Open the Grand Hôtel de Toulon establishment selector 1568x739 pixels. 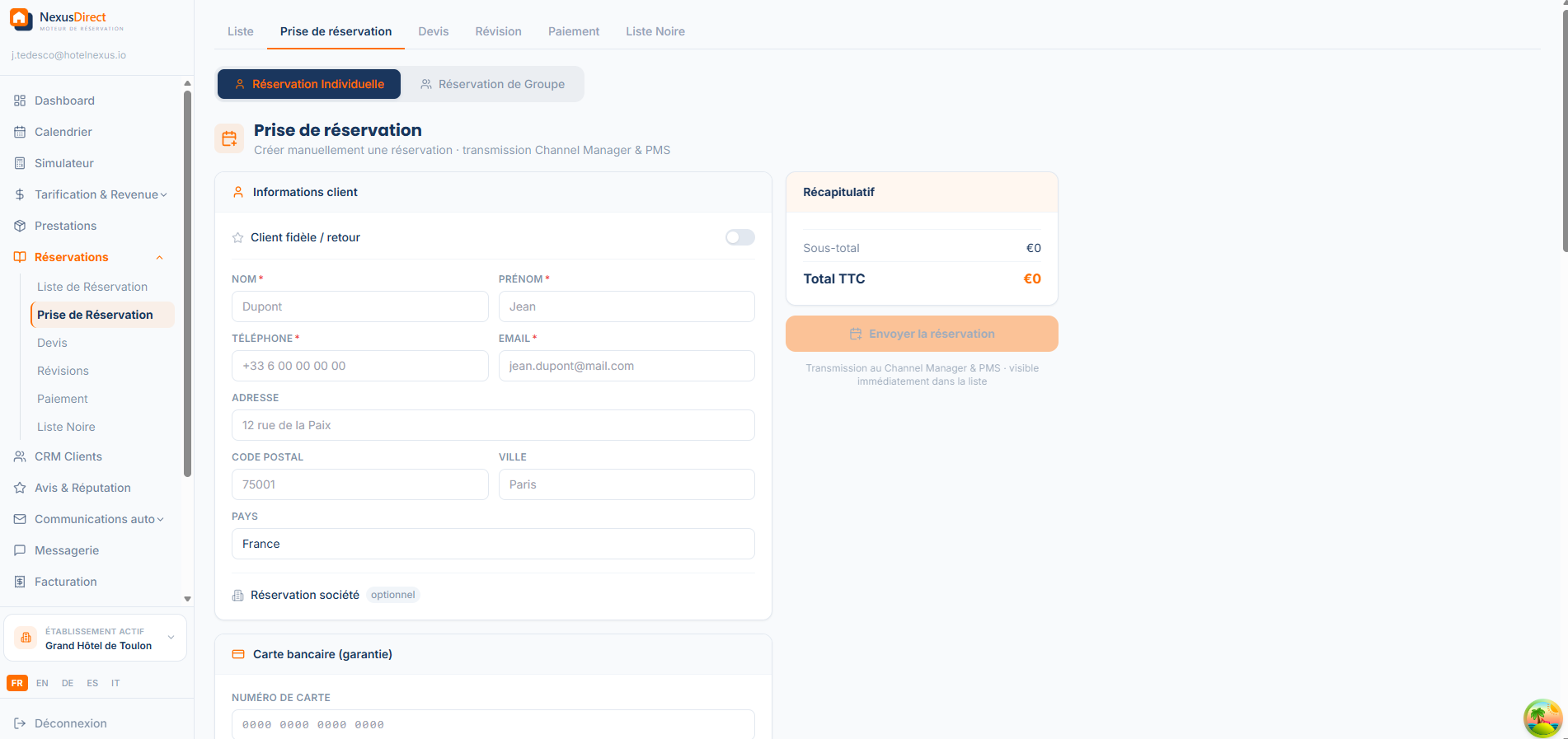pos(95,638)
